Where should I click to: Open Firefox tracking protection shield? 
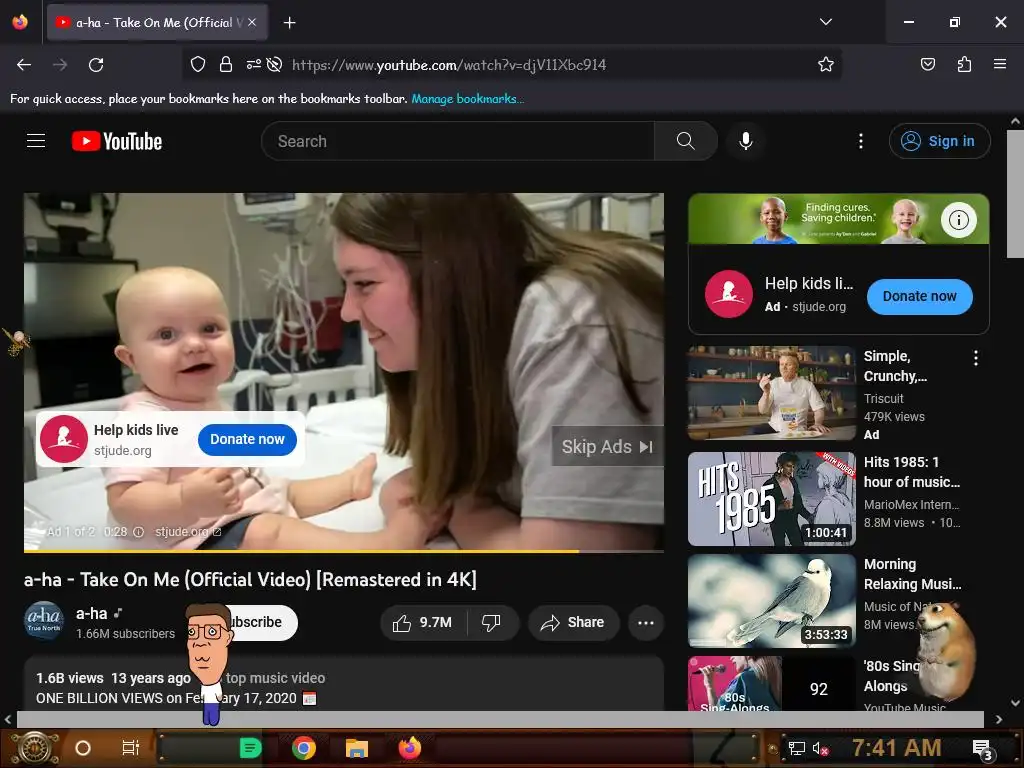point(198,64)
